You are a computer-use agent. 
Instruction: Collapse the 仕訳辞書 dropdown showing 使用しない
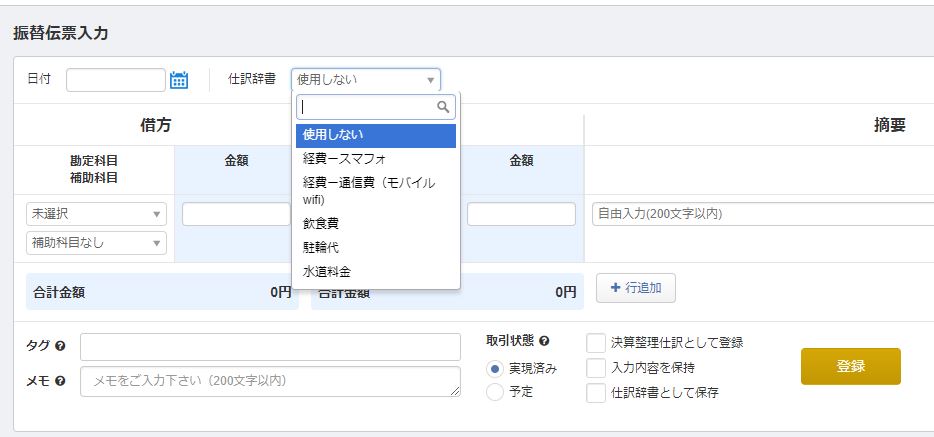pos(366,80)
